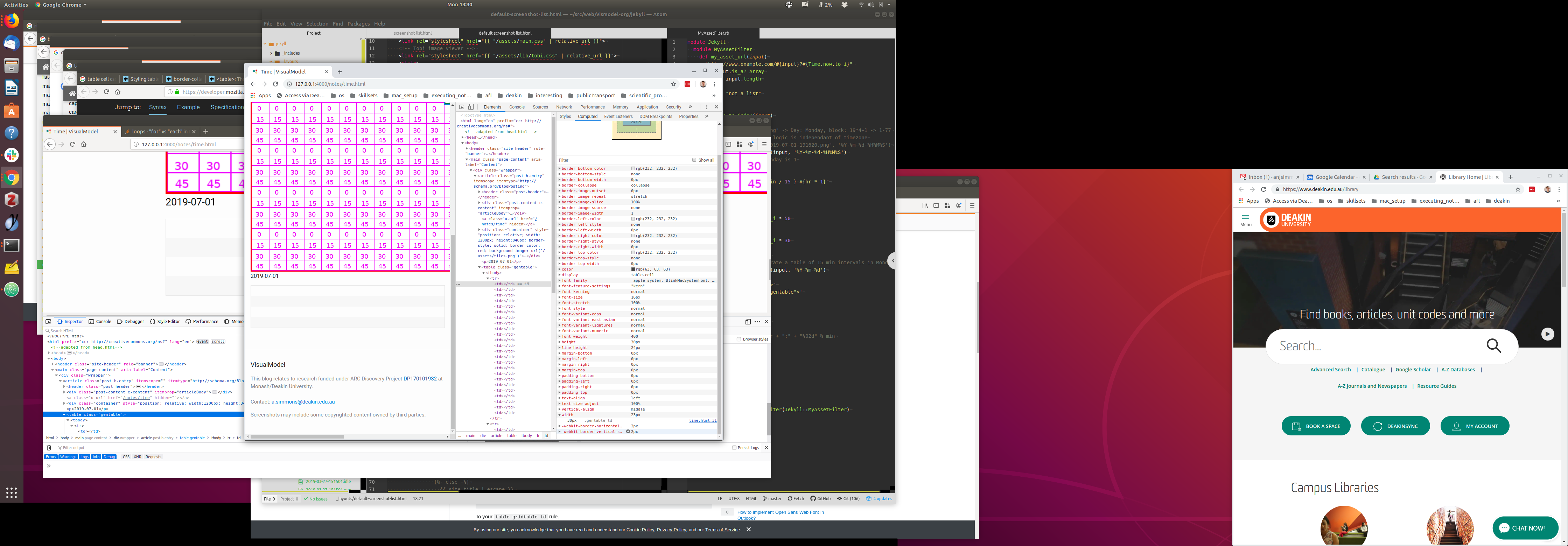The image size is (1568, 546).
Task: Click Firefox Inspector pick-element icon
Action: [49, 321]
